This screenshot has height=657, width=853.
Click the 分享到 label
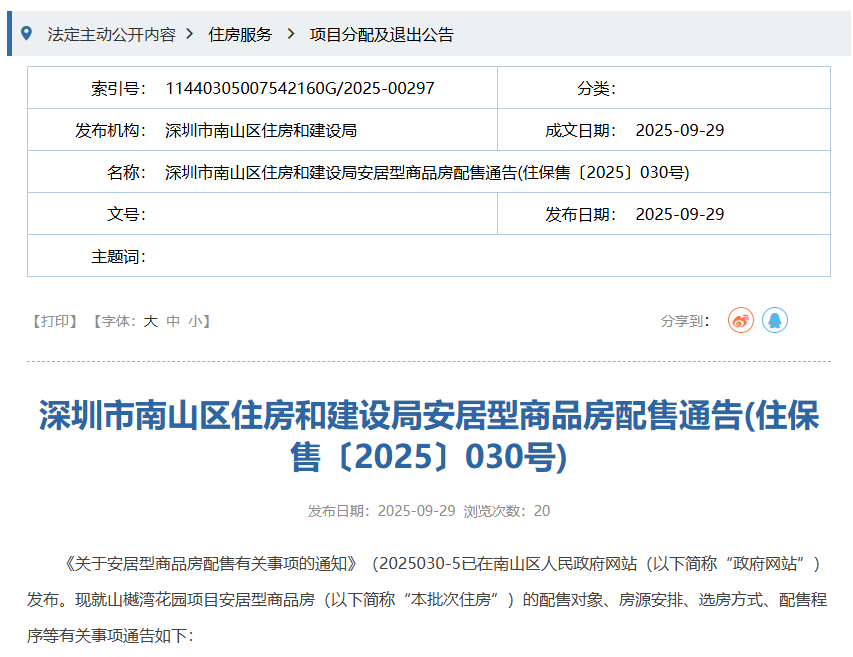[685, 321]
